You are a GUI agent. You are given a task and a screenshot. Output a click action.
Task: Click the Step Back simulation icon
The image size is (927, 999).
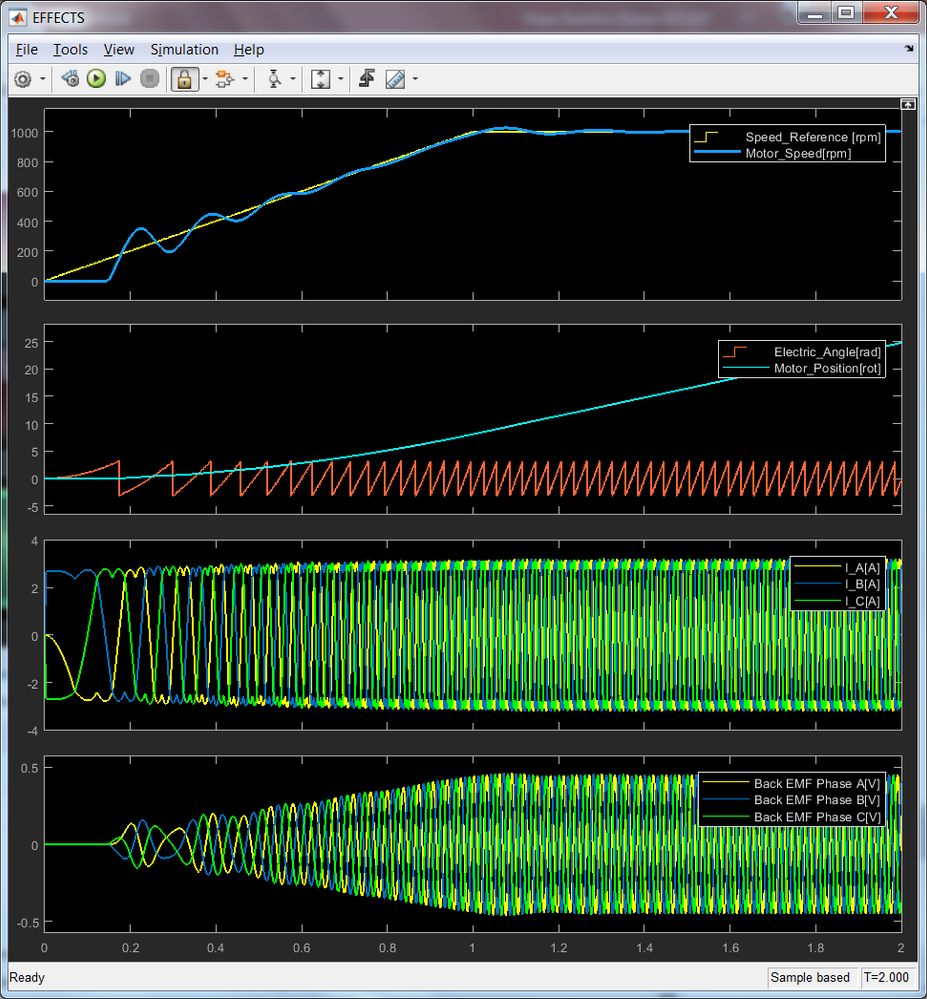[70, 79]
